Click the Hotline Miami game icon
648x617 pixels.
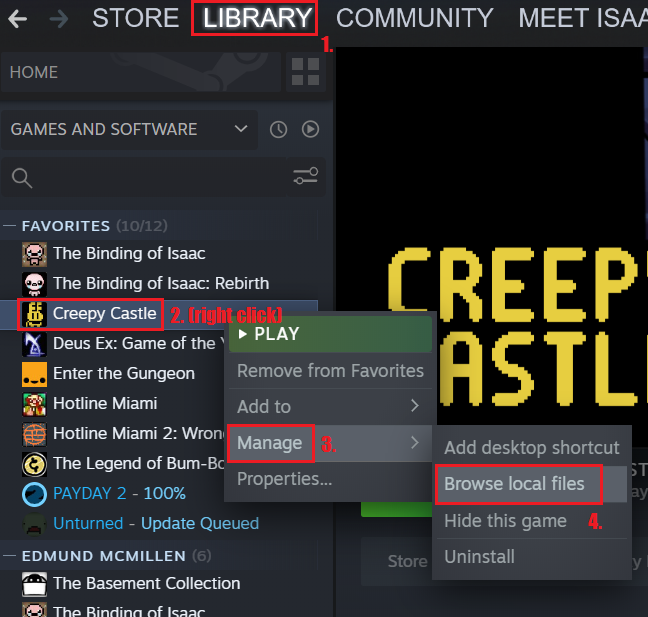click(x=34, y=404)
